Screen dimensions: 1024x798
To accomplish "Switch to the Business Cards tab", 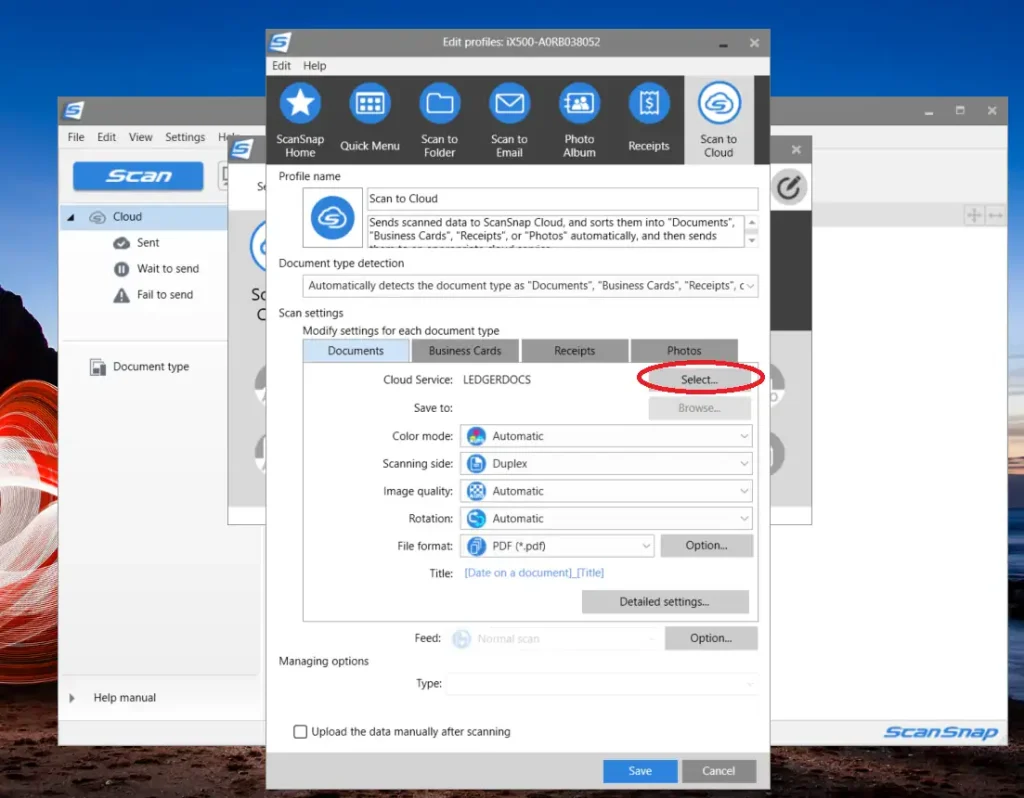I will click(x=465, y=351).
